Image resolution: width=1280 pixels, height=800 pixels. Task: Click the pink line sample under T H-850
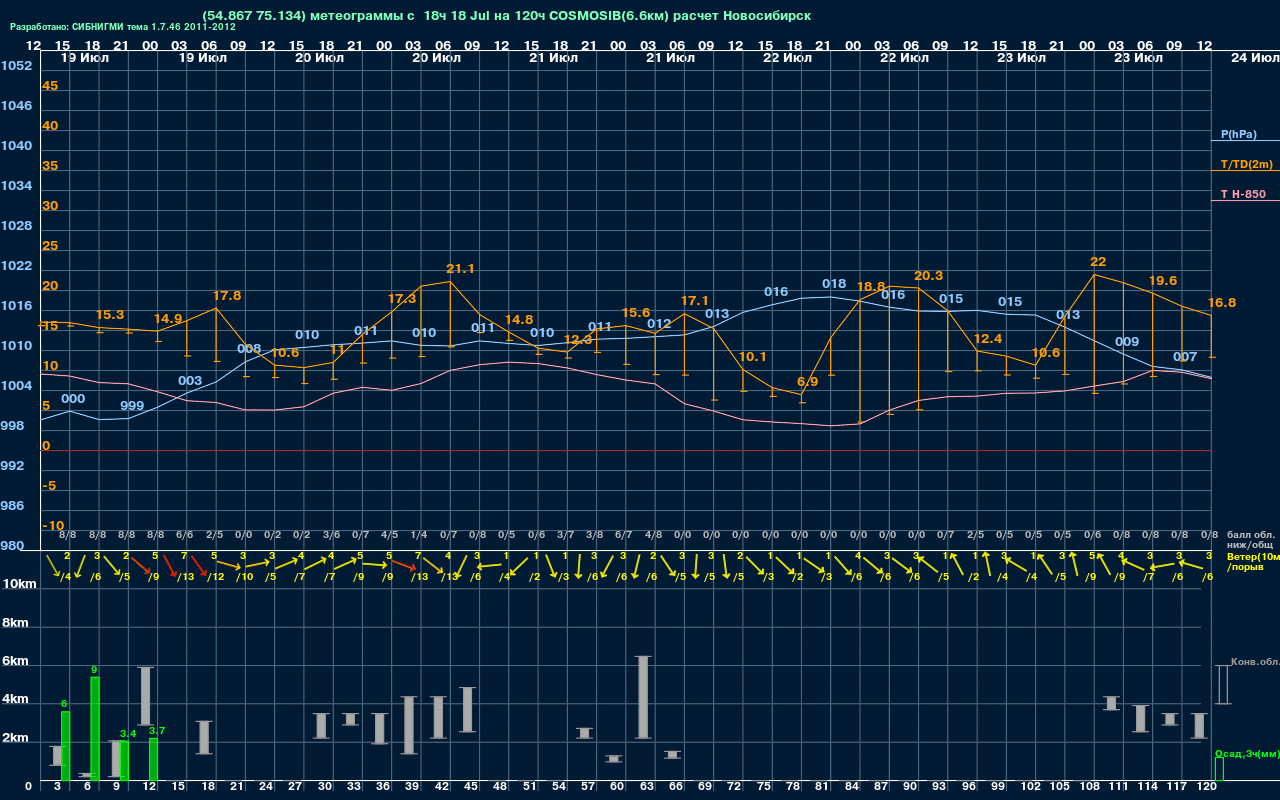pyautogui.click(x=1245, y=201)
